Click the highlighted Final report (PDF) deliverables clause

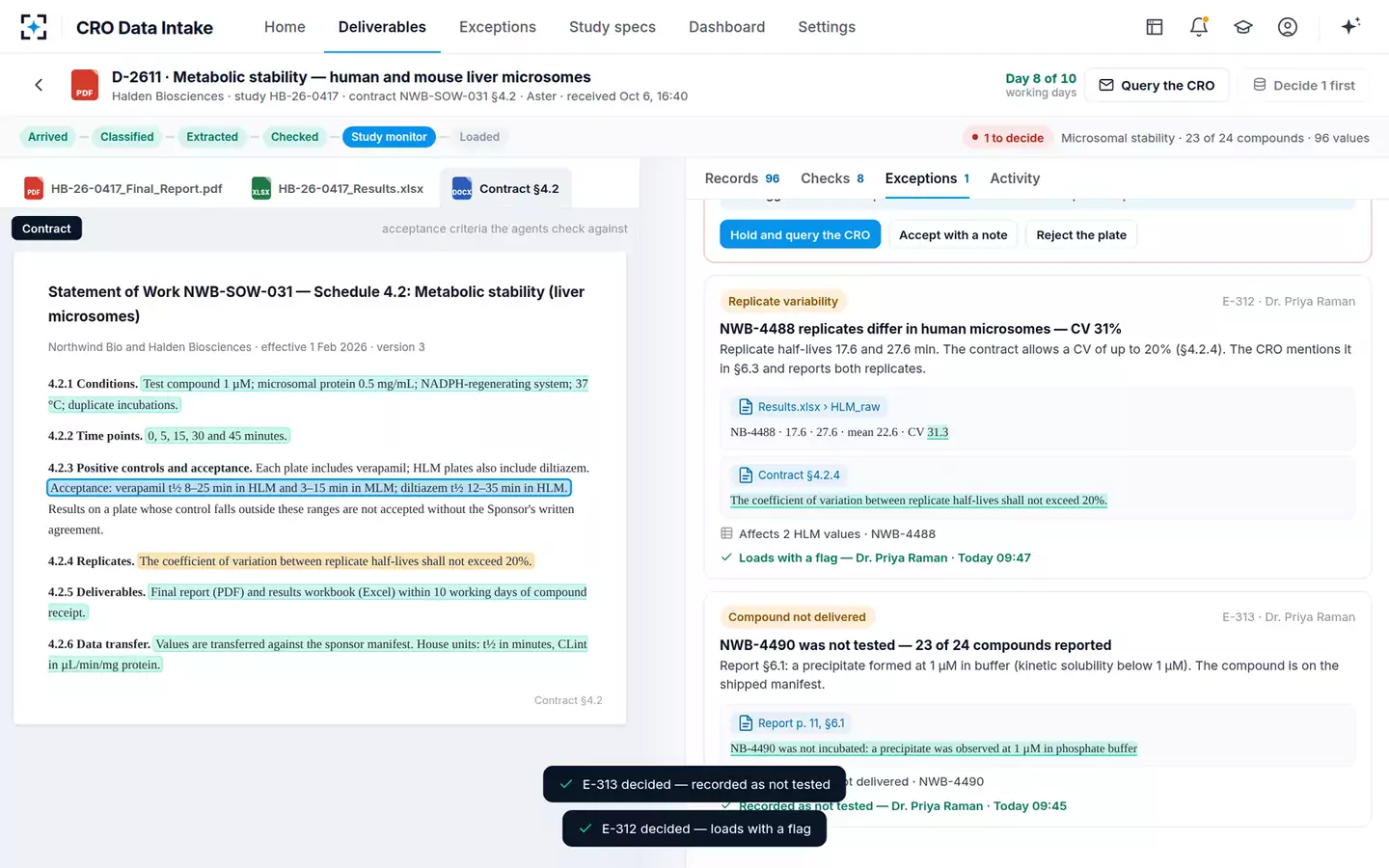click(317, 602)
